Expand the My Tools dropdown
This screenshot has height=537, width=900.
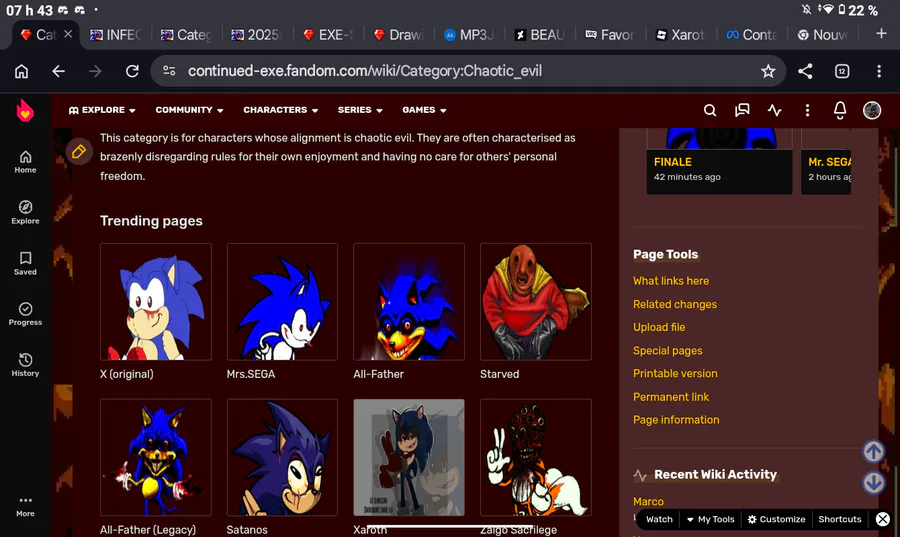[711, 519]
